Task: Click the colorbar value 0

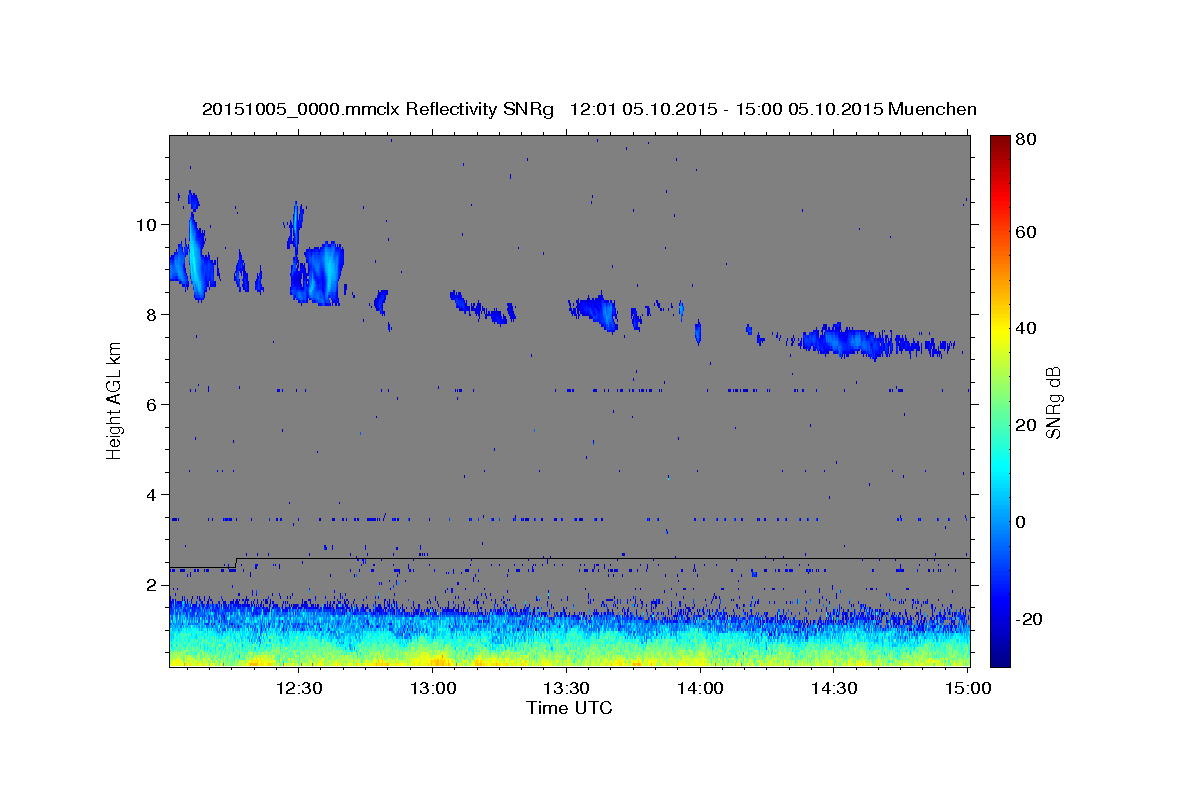Action: (1020, 522)
